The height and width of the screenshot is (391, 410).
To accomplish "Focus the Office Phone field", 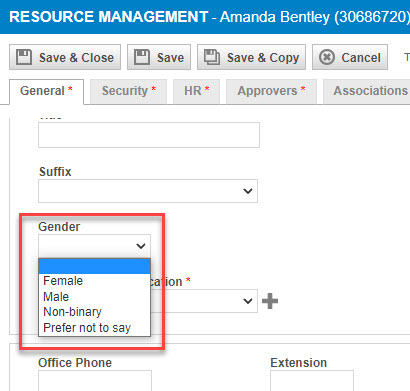I will pyautogui.click(x=95, y=380).
